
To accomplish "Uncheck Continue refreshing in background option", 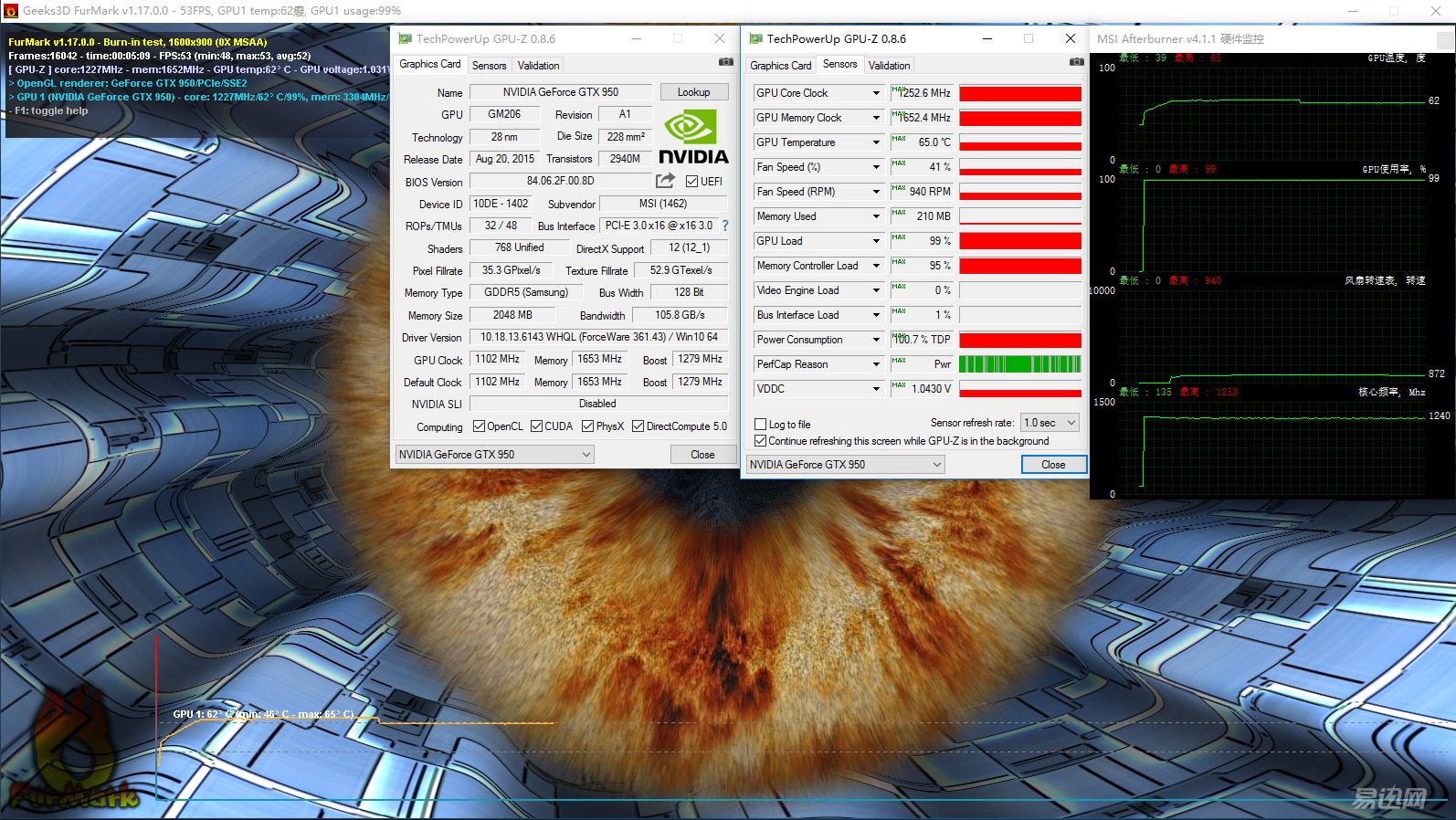I will click(x=760, y=441).
